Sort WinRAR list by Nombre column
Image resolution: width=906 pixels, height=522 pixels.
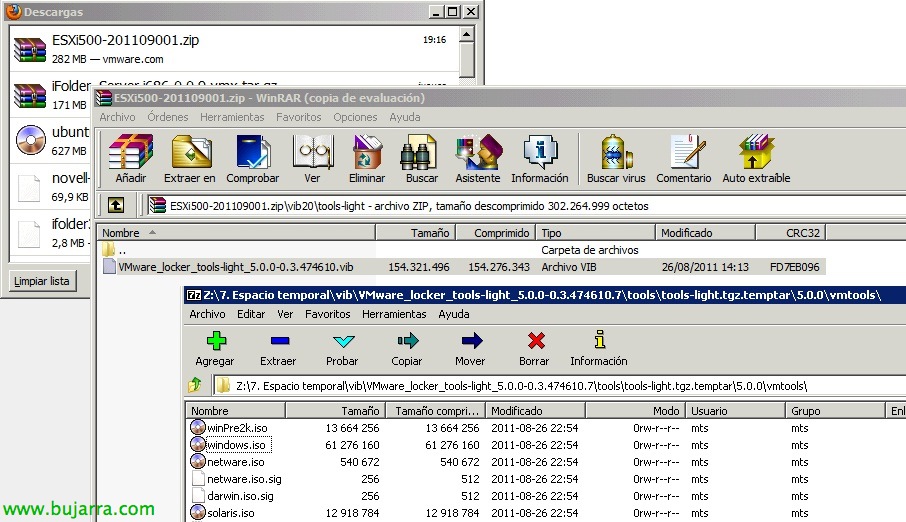click(236, 232)
